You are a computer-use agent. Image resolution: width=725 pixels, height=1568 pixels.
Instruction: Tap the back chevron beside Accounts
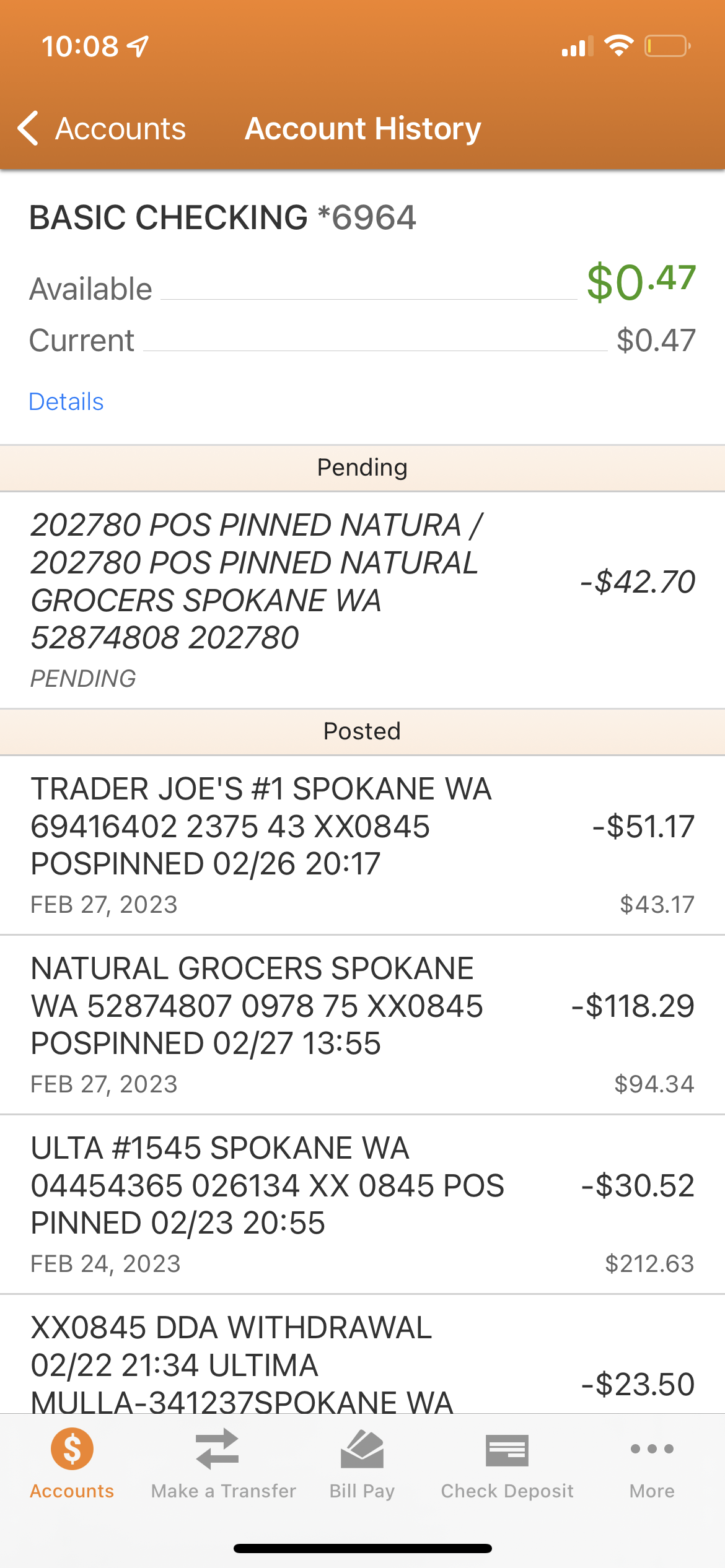point(29,128)
